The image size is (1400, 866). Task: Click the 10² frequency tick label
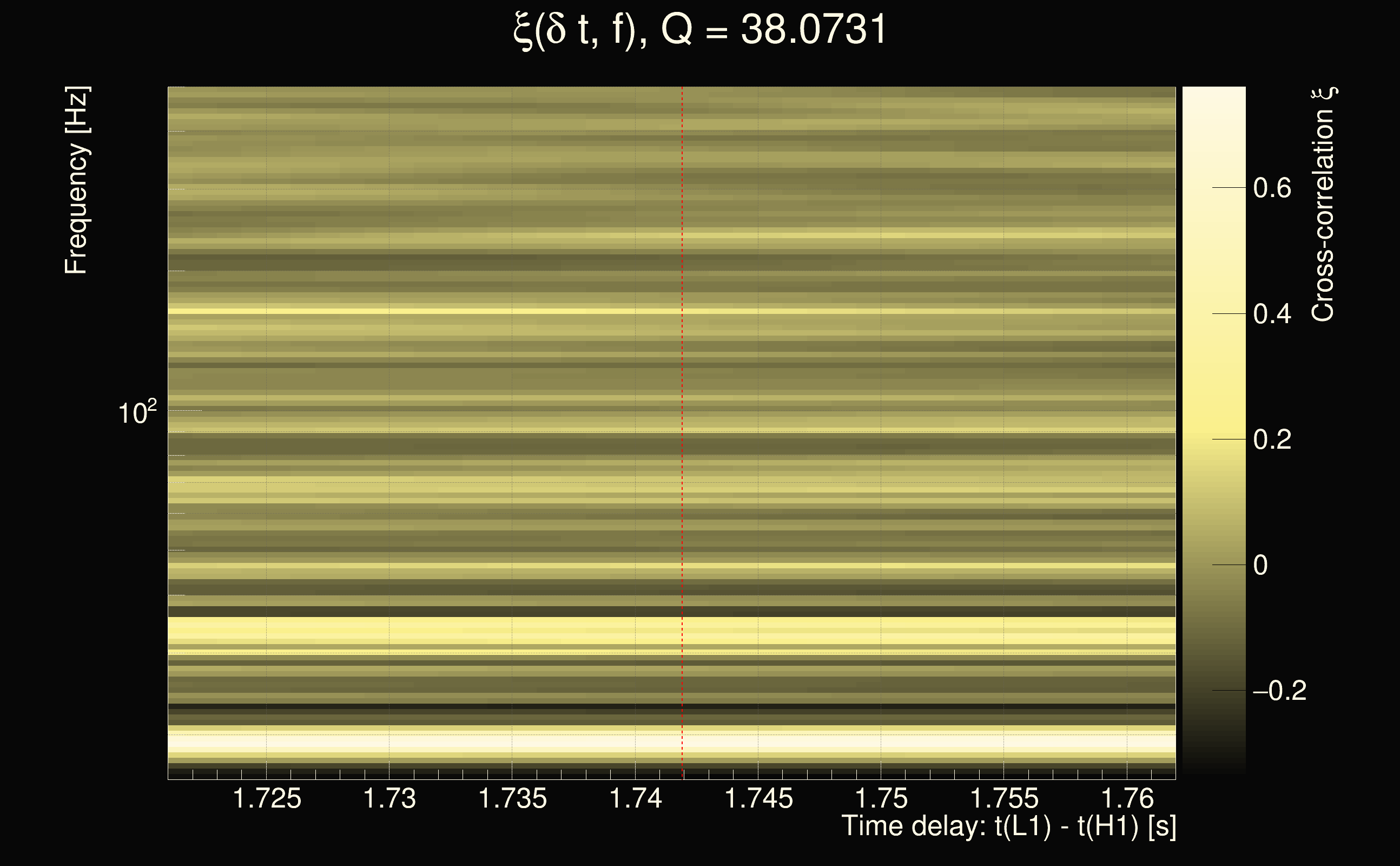point(137,412)
